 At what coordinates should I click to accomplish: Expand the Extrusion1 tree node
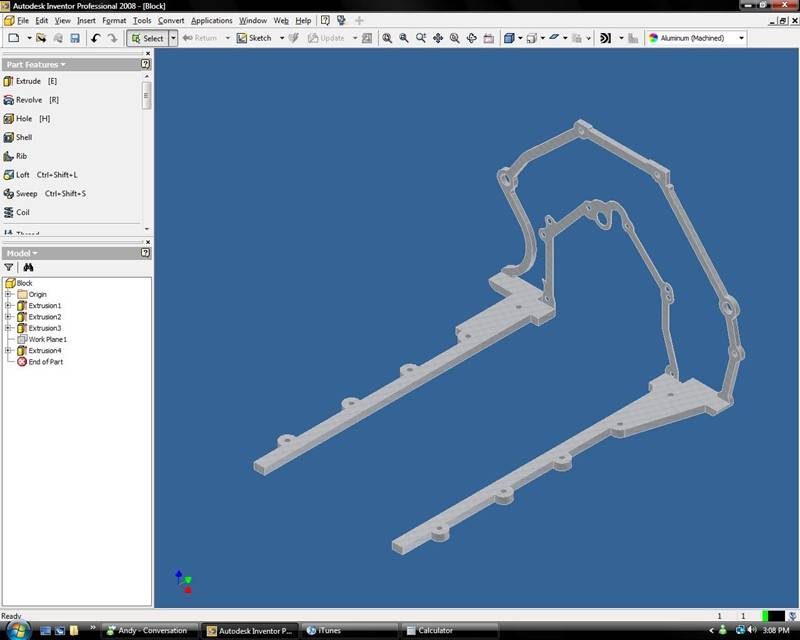[x=8, y=306]
